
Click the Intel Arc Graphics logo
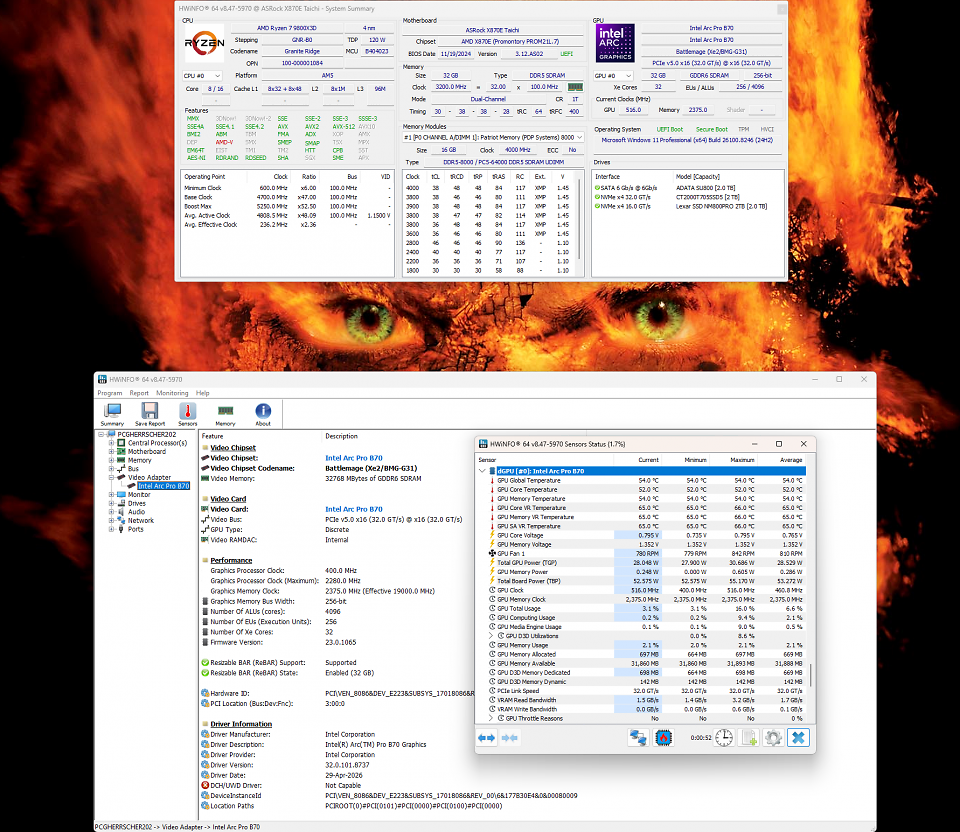pyautogui.click(x=615, y=43)
